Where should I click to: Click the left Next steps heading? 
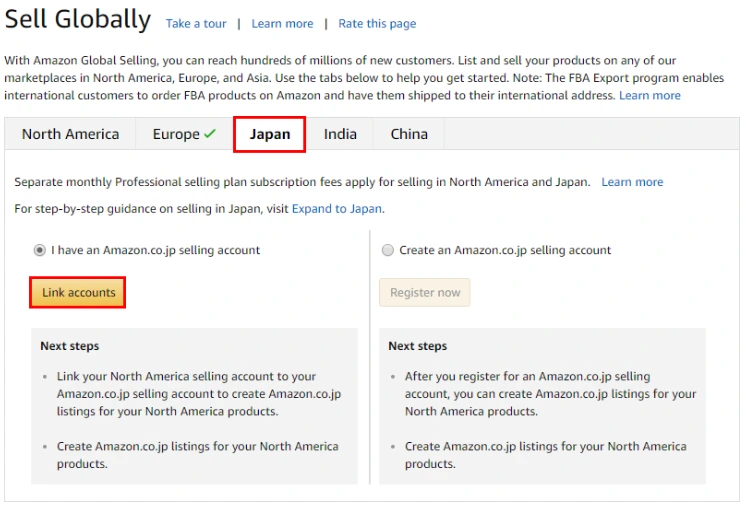[x=70, y=346]
